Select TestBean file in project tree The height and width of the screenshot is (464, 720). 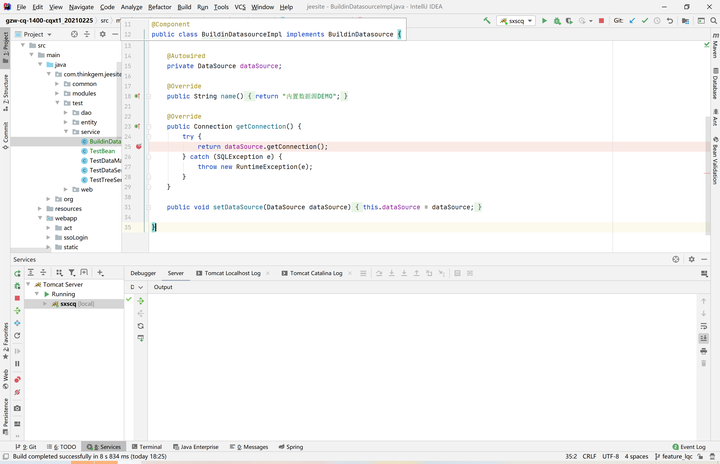[101, 151]
